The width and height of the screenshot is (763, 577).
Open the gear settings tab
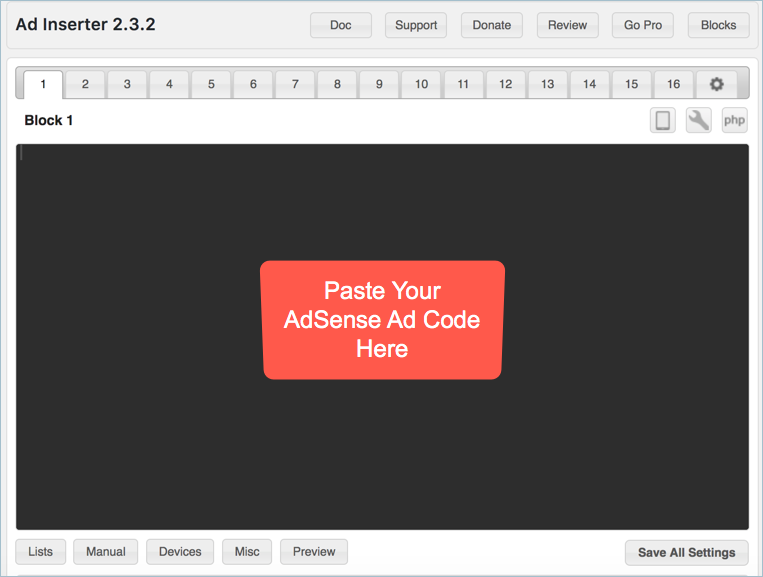(716, 84)
